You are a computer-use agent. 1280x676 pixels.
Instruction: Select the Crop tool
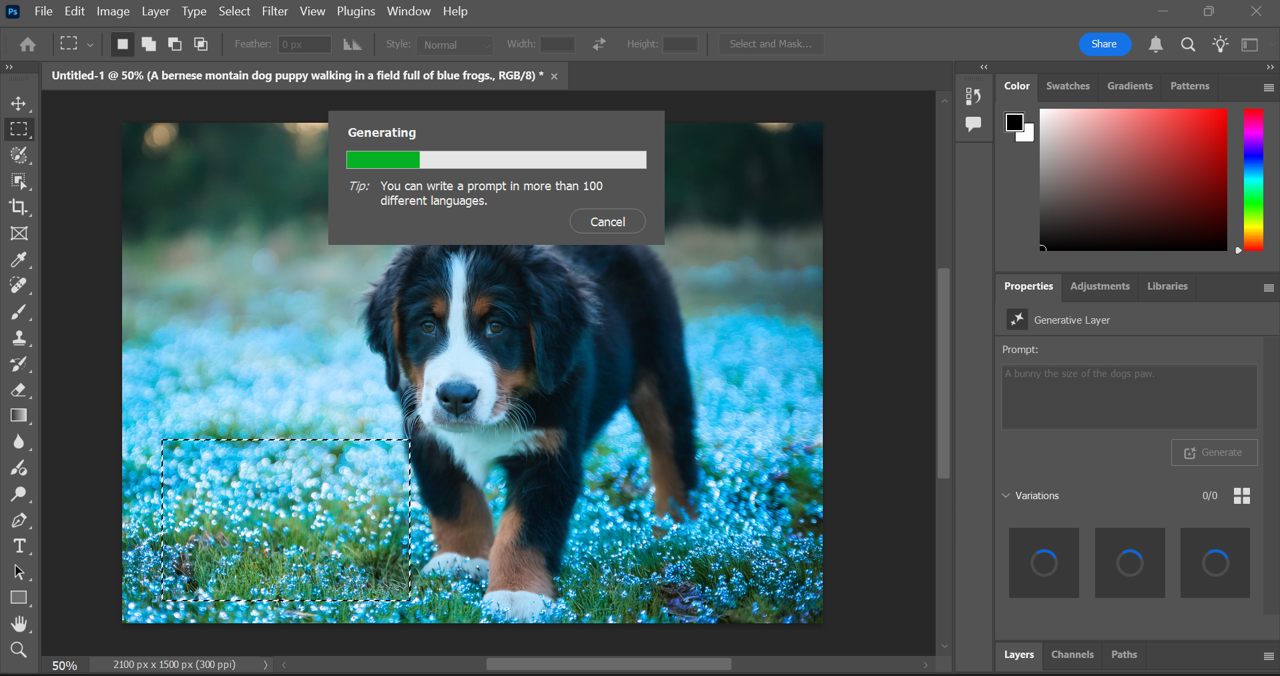[x=19, y=207]
